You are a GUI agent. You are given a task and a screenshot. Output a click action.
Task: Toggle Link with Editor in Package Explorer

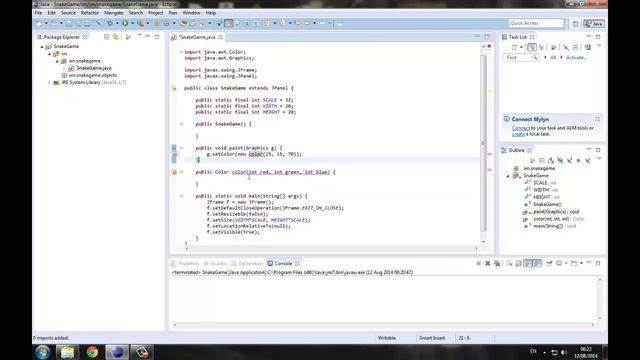[116, 37]
